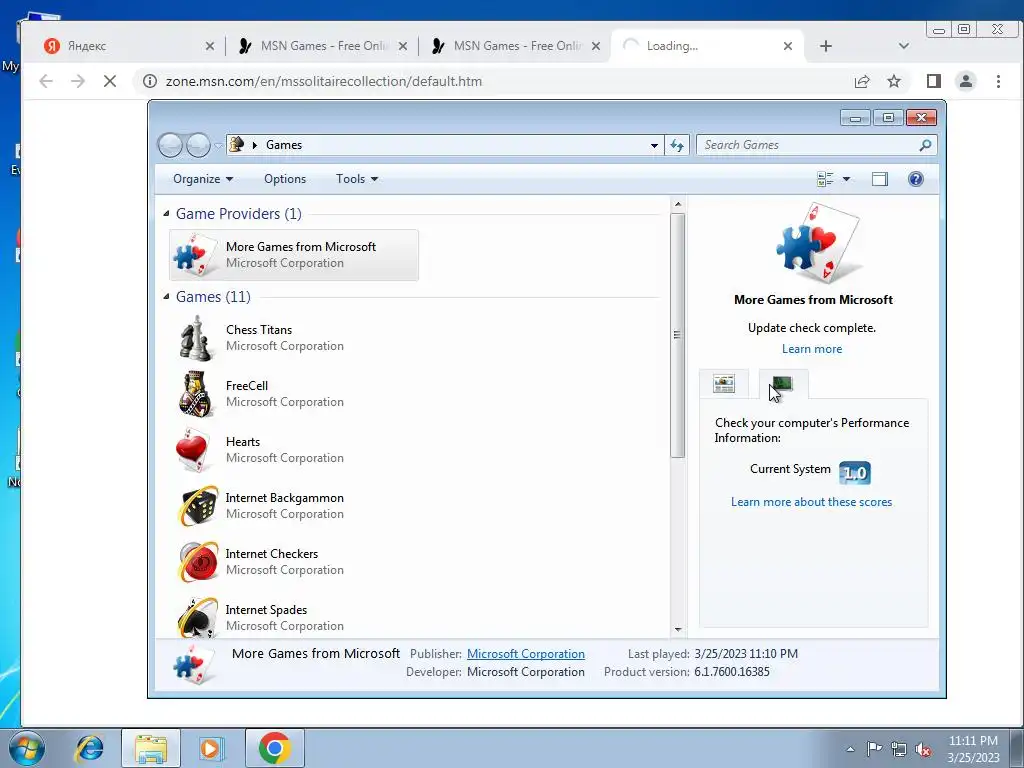Click the muted volume tray icon
The image size is (1024, 768).
tap(923, 749)
